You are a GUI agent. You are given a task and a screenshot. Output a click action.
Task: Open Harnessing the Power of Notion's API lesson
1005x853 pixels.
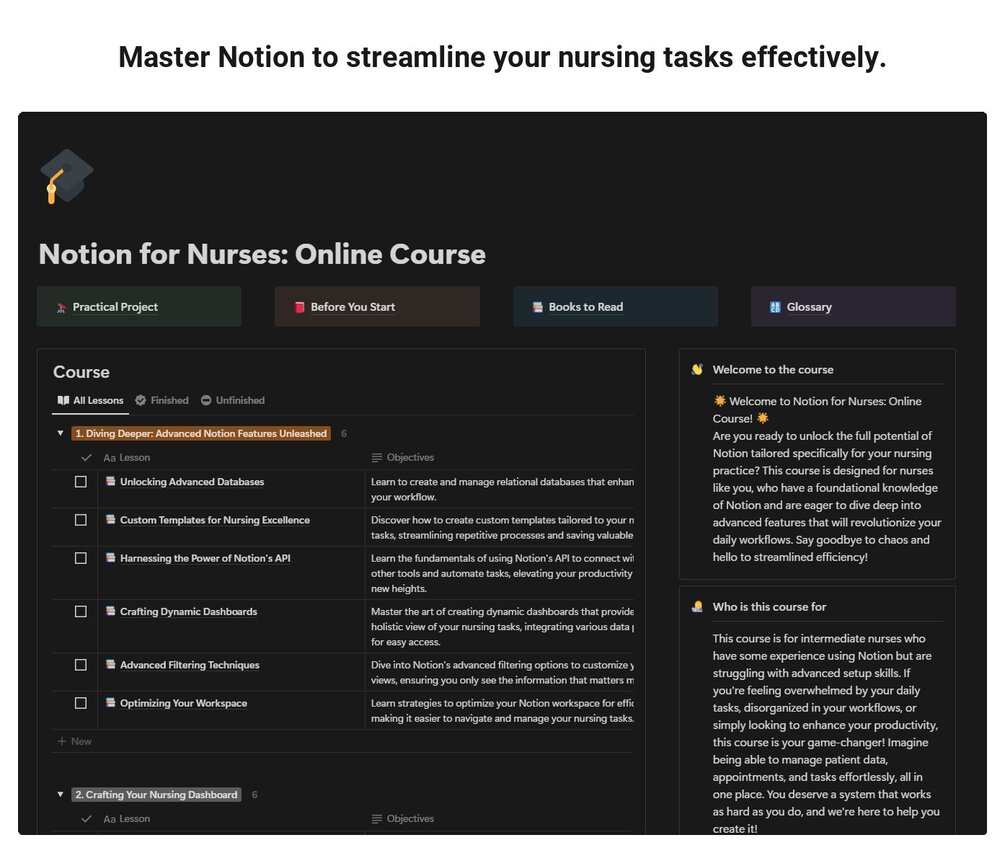[205, 559]
